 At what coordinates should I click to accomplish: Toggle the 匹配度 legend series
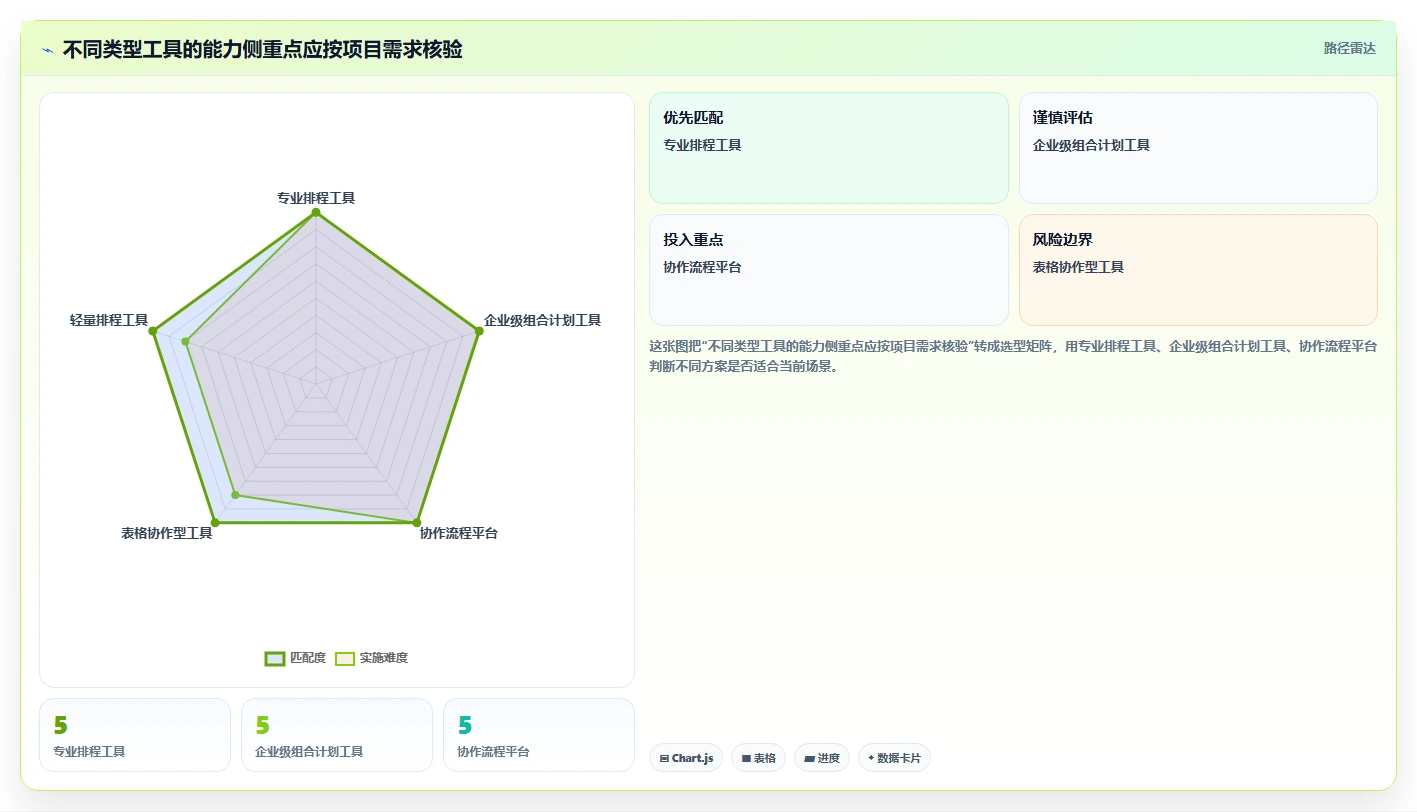tap(296, 658)
